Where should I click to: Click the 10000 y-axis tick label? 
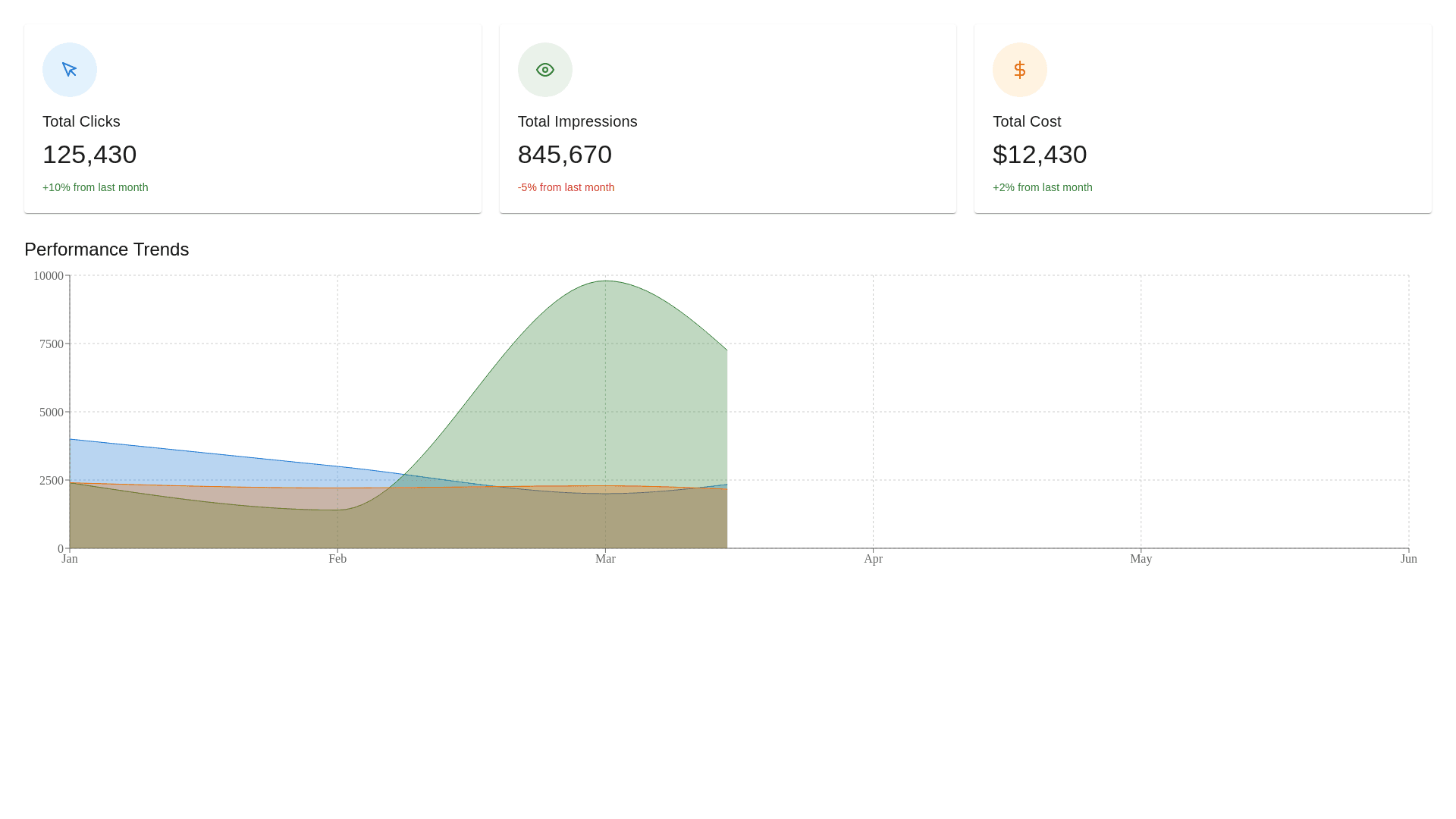49,276
